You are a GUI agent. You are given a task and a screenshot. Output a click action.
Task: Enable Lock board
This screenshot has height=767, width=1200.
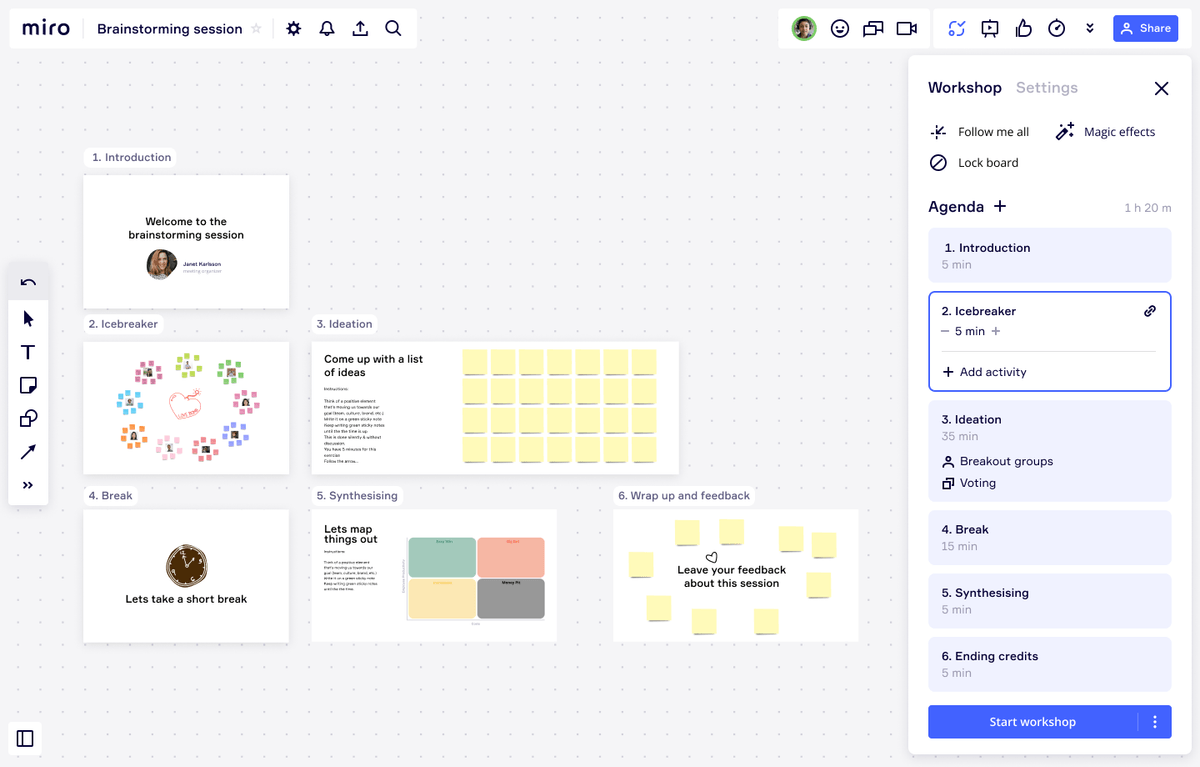974,162
